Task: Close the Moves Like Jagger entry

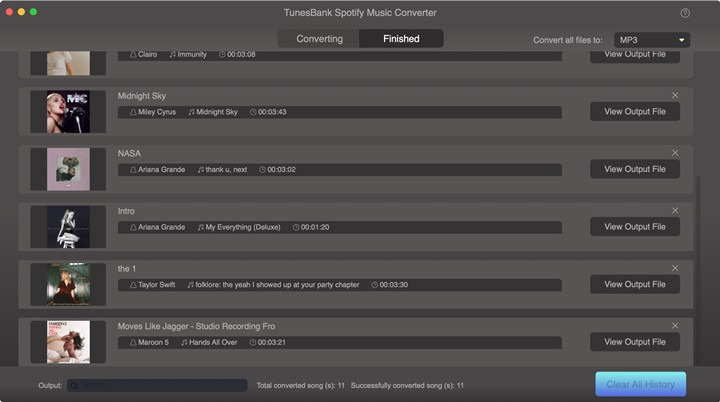Action: coord(675,326)
